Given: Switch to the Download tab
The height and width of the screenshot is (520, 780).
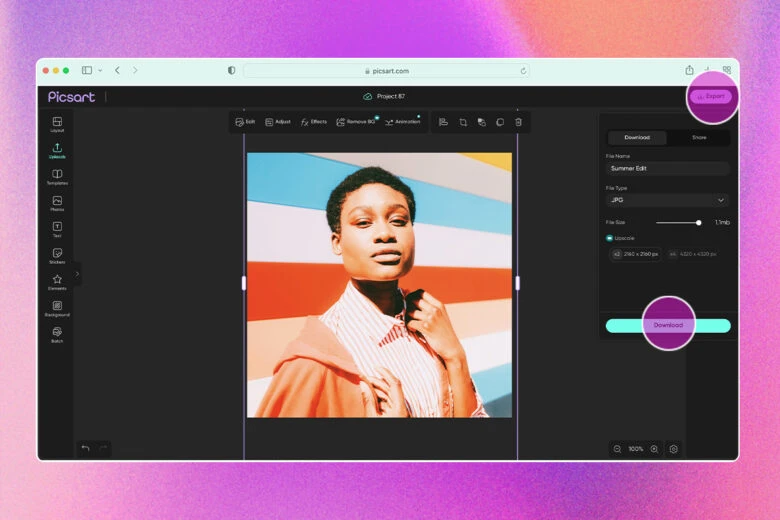Looking at the screenshot, I should 637,137.
